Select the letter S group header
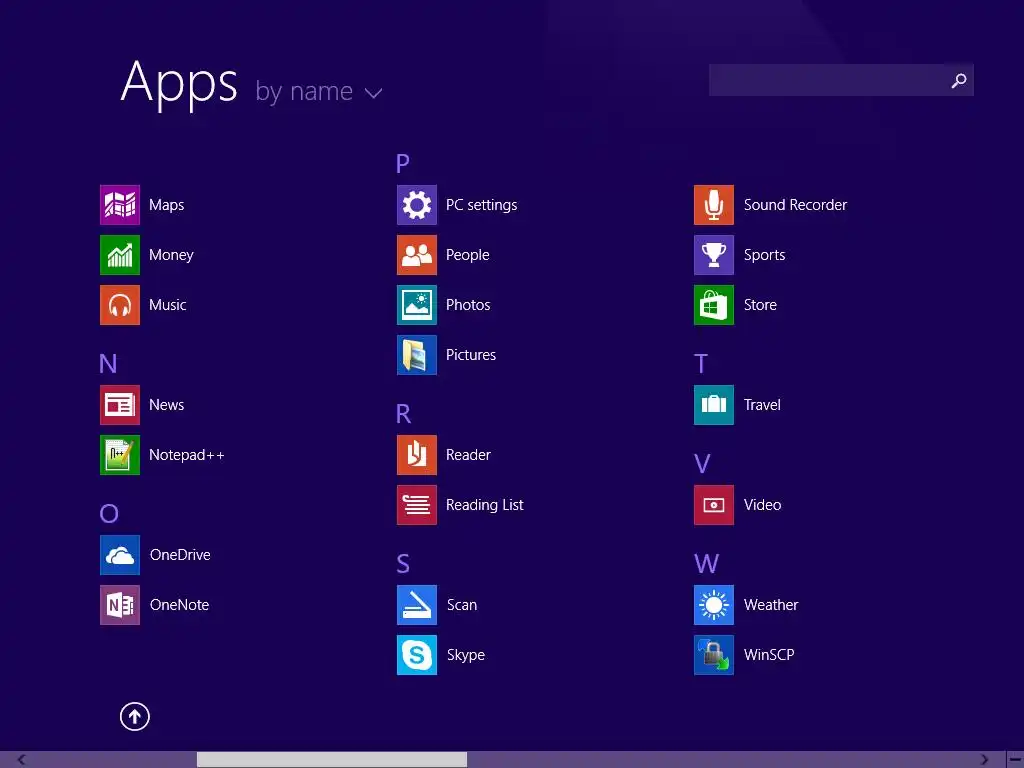The width and height of the screenshot is (1024, 768). point(403,564)
